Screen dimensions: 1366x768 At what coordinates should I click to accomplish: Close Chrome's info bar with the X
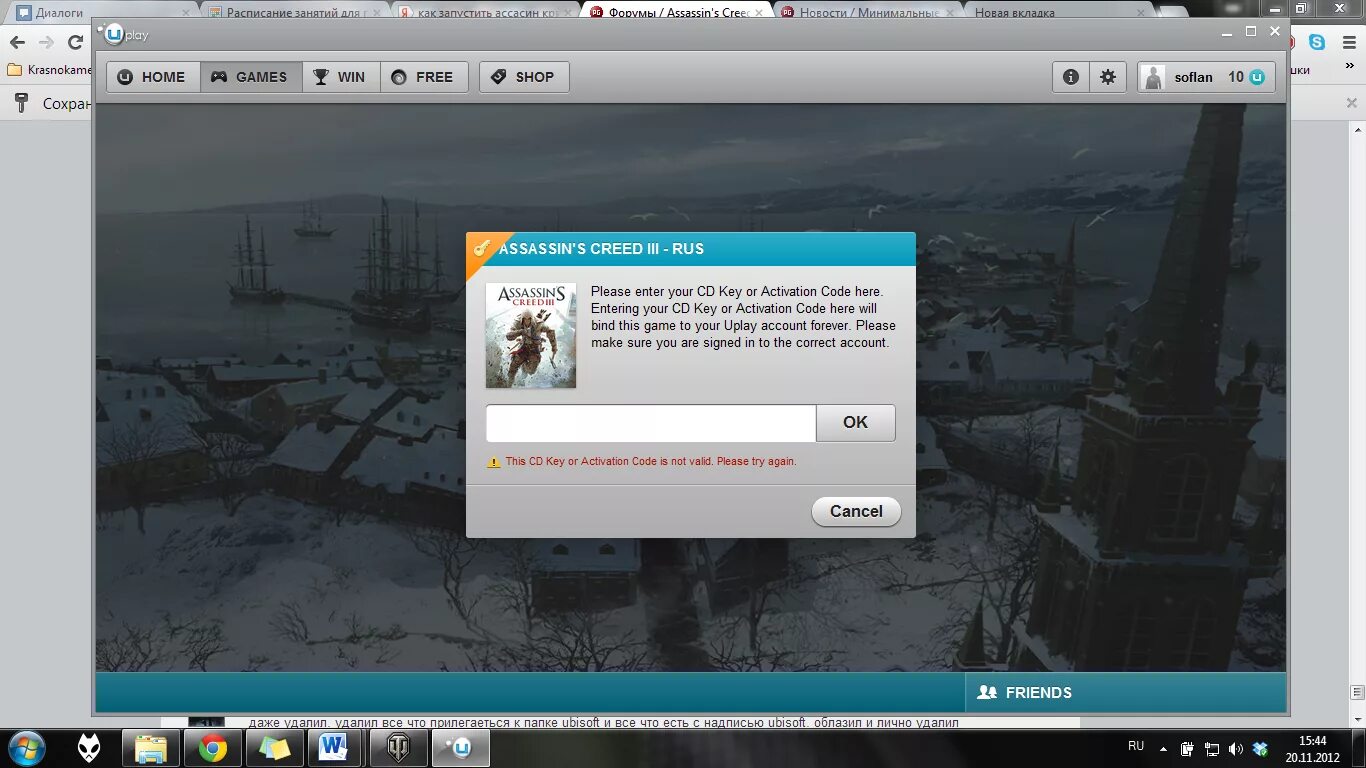1351,103
